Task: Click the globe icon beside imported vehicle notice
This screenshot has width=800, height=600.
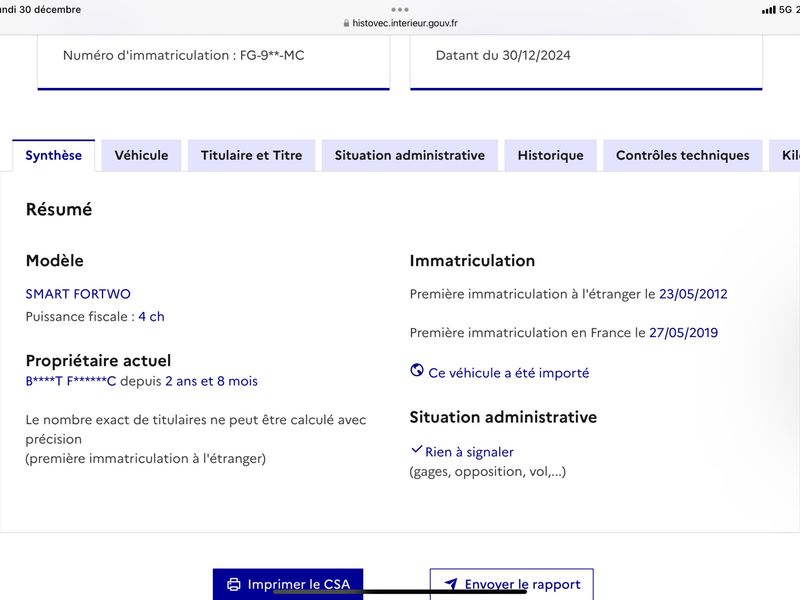Action: pyautogui.click(x=417, y=370)
